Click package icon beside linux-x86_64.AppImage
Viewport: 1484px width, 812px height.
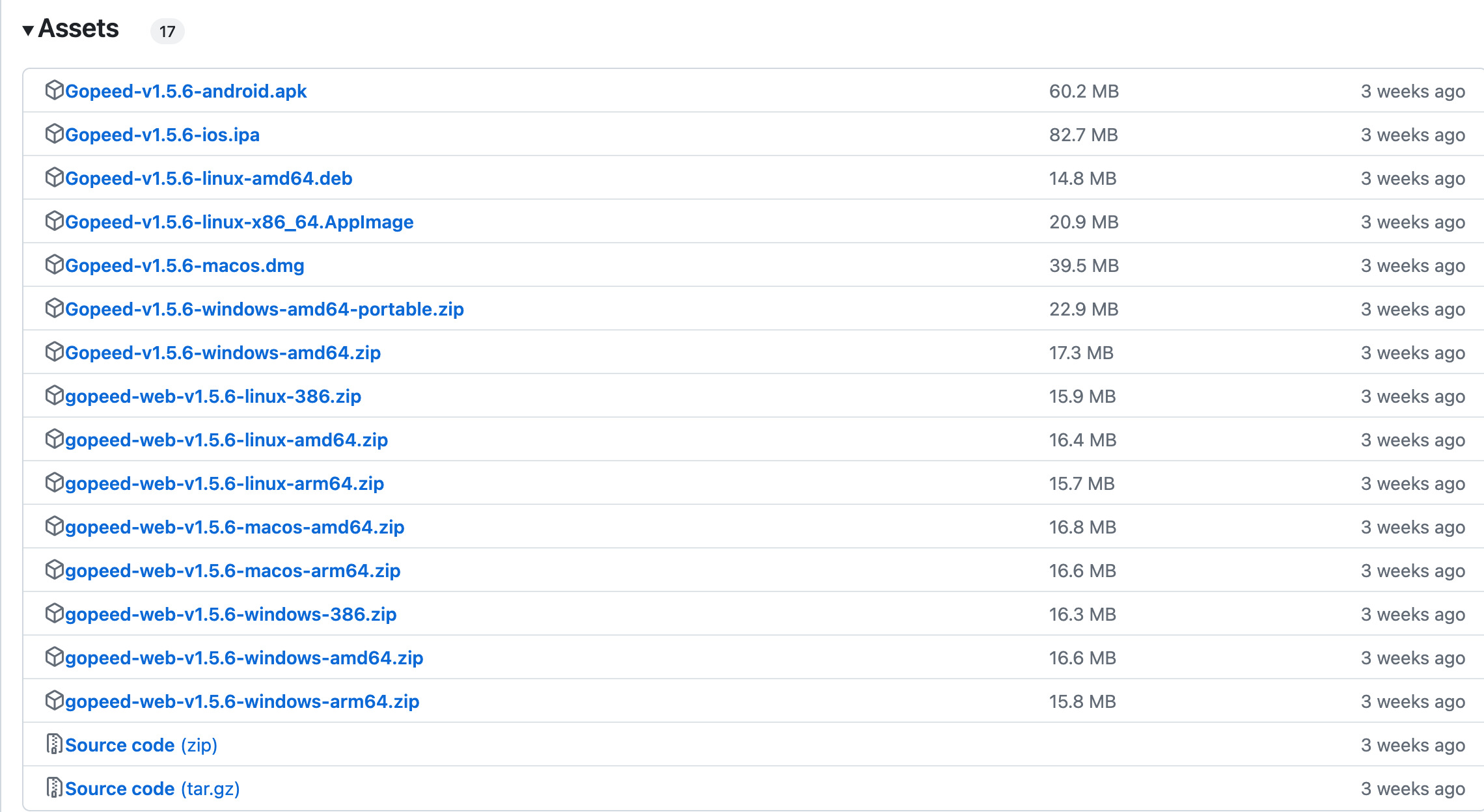point(54,221)
